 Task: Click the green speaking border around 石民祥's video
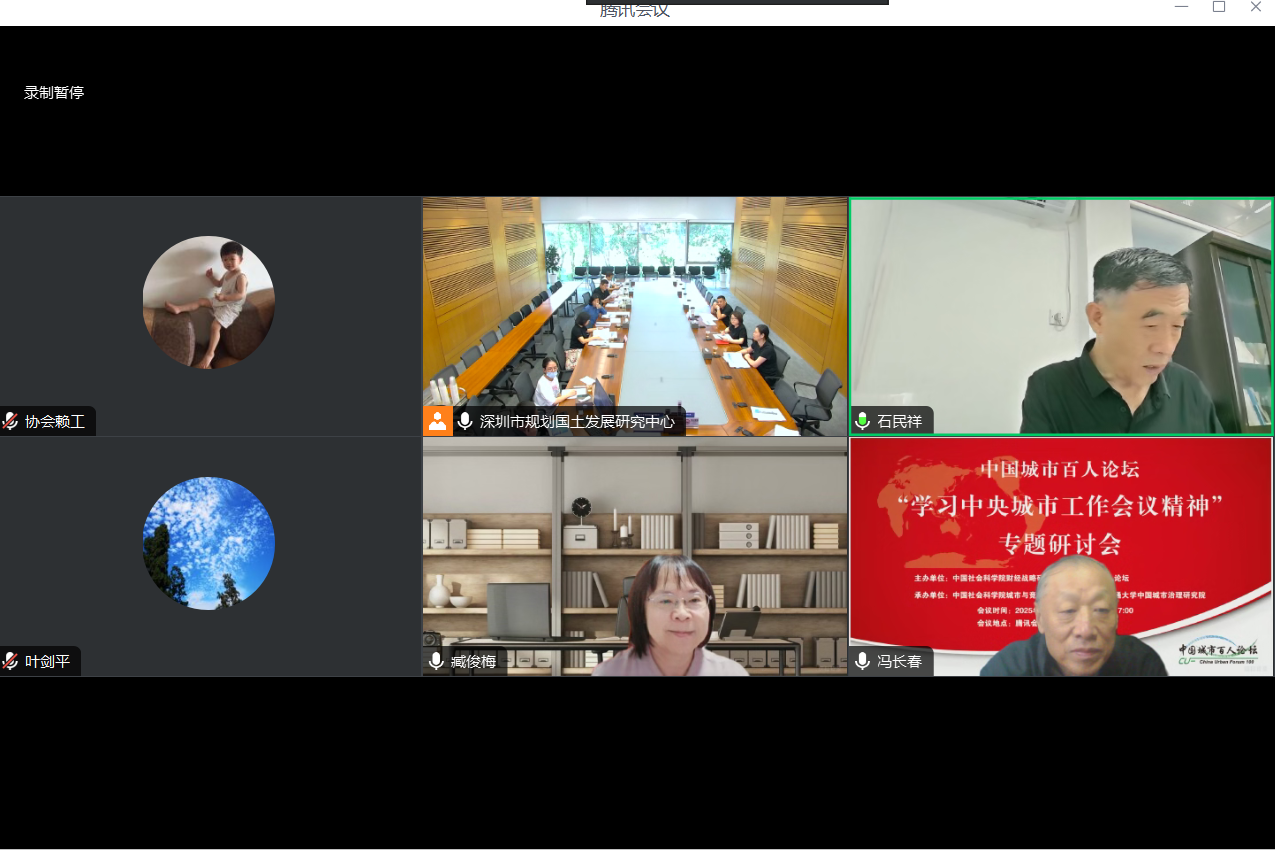1061,199
